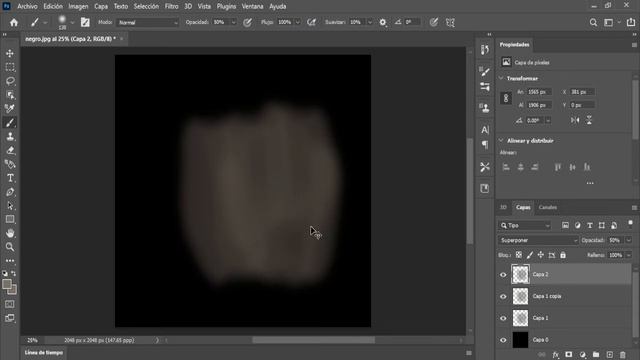640x360 pixels.
Task: Select the Rectangle shape tool
Action: [x=10, y=220]
